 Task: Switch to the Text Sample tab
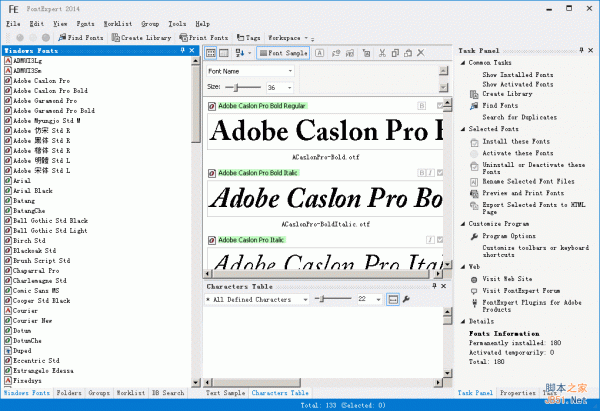(225, 393)
